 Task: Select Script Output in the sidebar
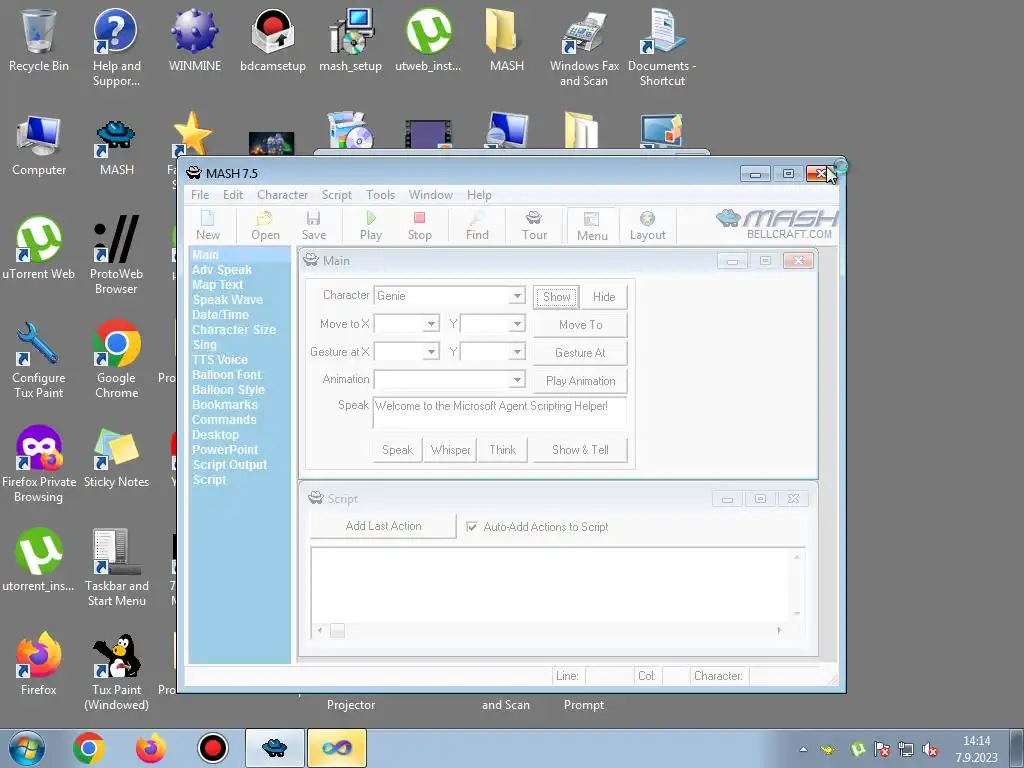pyautogui.click(x=229, y=465)
